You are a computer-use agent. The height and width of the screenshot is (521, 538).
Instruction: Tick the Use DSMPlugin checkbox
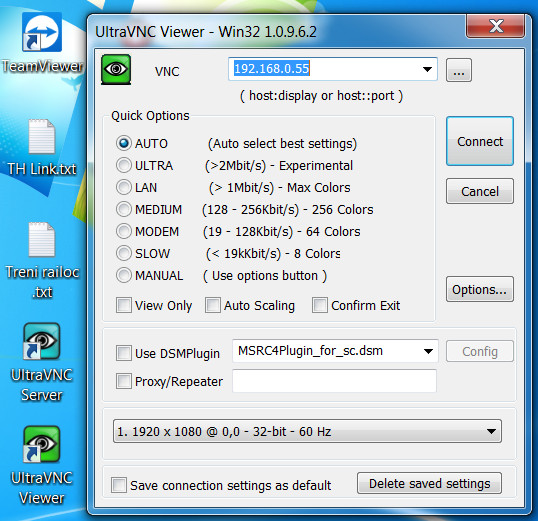pyautogui.click(x=124, y=353)
